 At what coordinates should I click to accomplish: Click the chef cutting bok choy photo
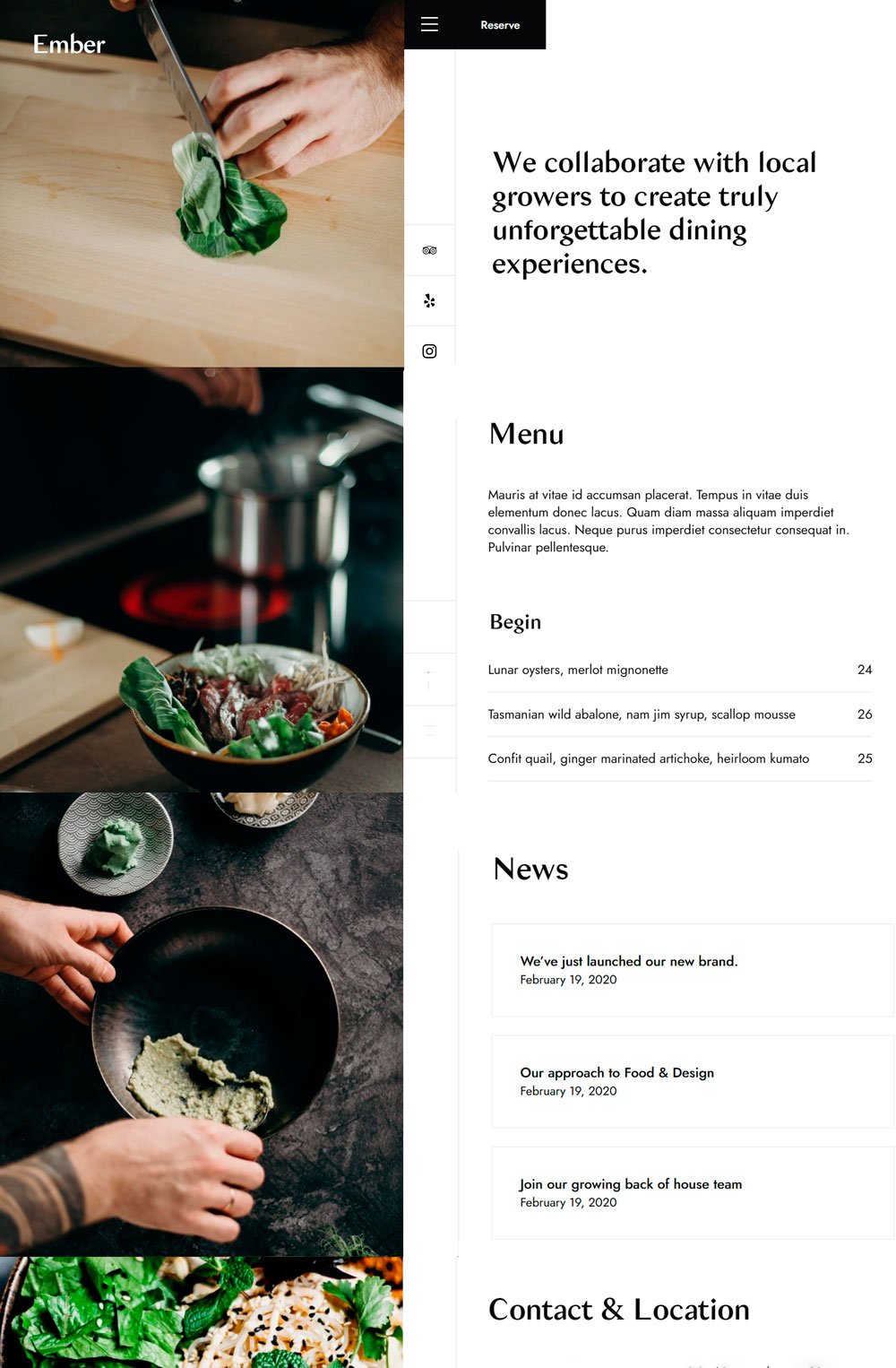tap(202, 183)
